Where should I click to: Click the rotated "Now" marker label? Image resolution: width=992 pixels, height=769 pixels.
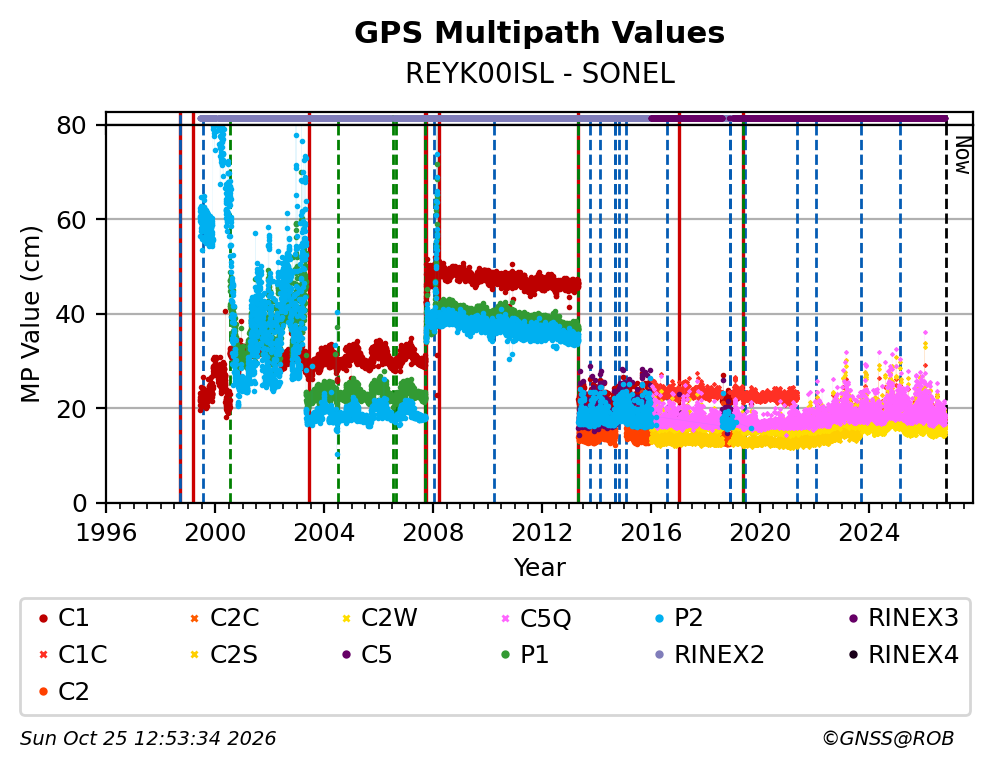(x=962, y=156)
